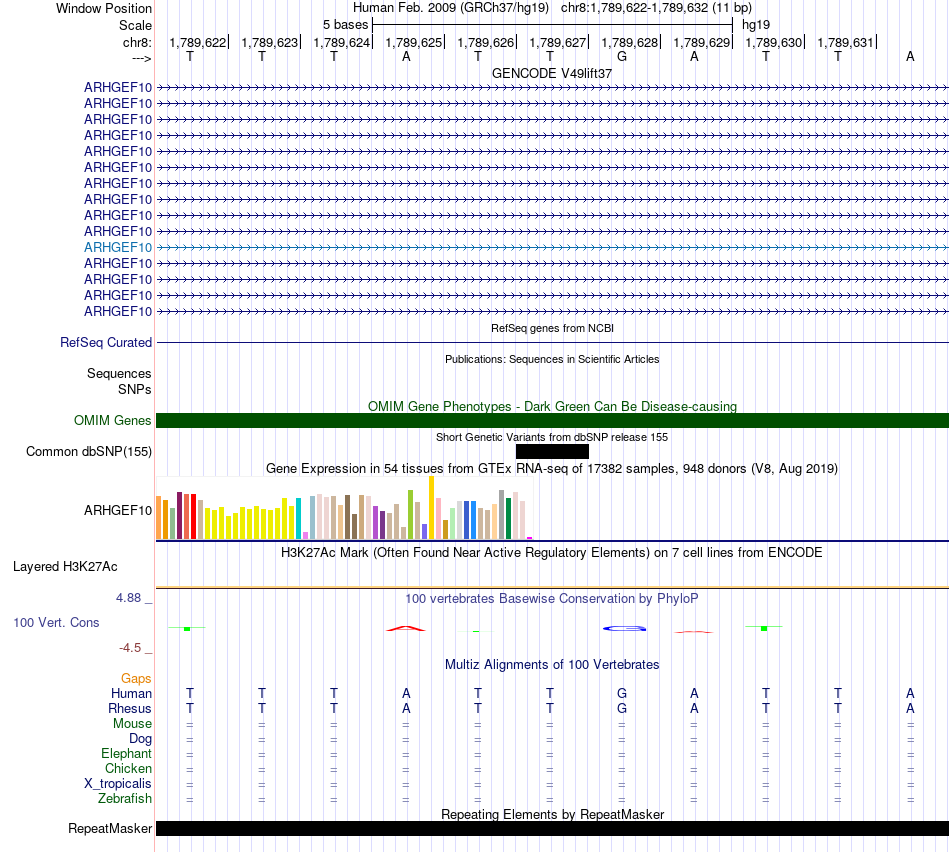Select the Human alignment row label

[131, 693]
